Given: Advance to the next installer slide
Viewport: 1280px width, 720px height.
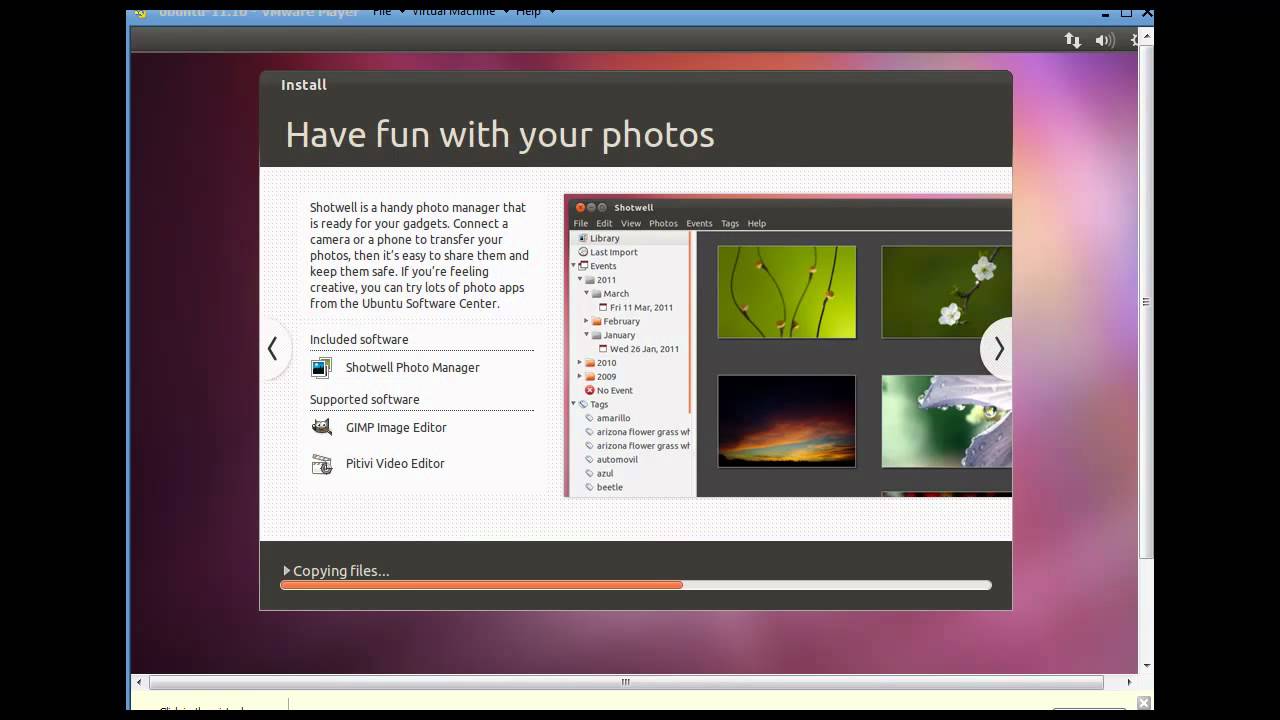Looking at the screenshot, I should 998,348.
